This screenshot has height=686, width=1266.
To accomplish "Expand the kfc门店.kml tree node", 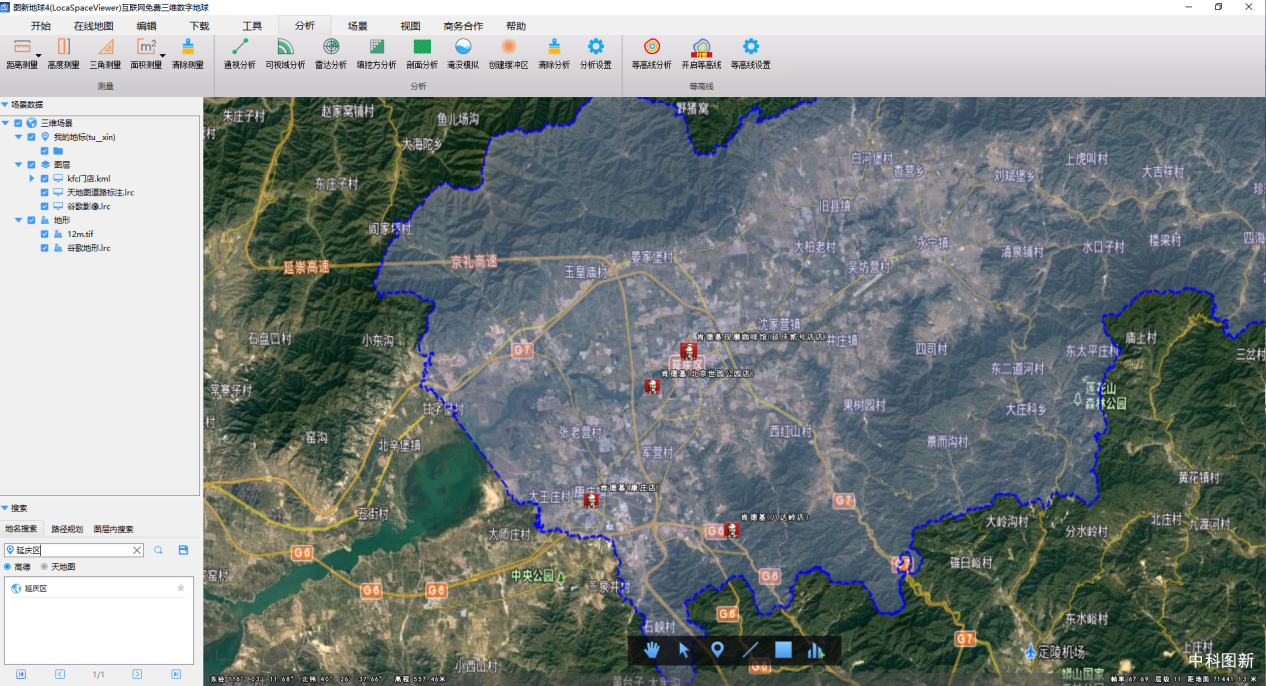I will [x=32, y=178].
